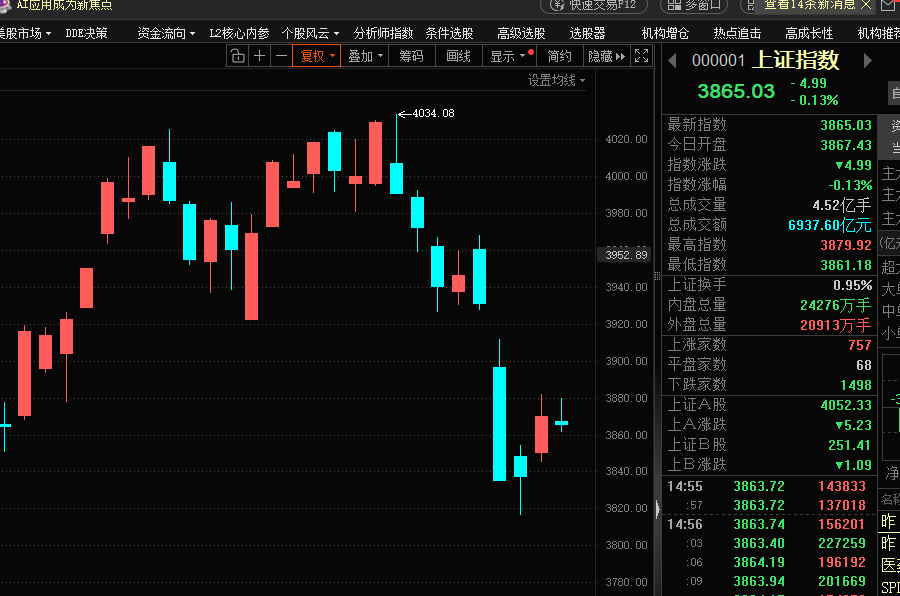This screenshot has width=900, height=596.
Task: Open the 查看14条新消息 notification link
Action: pyautogui.click(x=809, y=5)
